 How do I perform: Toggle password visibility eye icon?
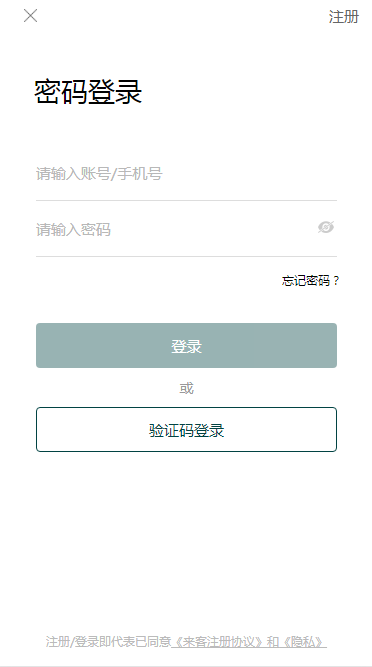326,227
